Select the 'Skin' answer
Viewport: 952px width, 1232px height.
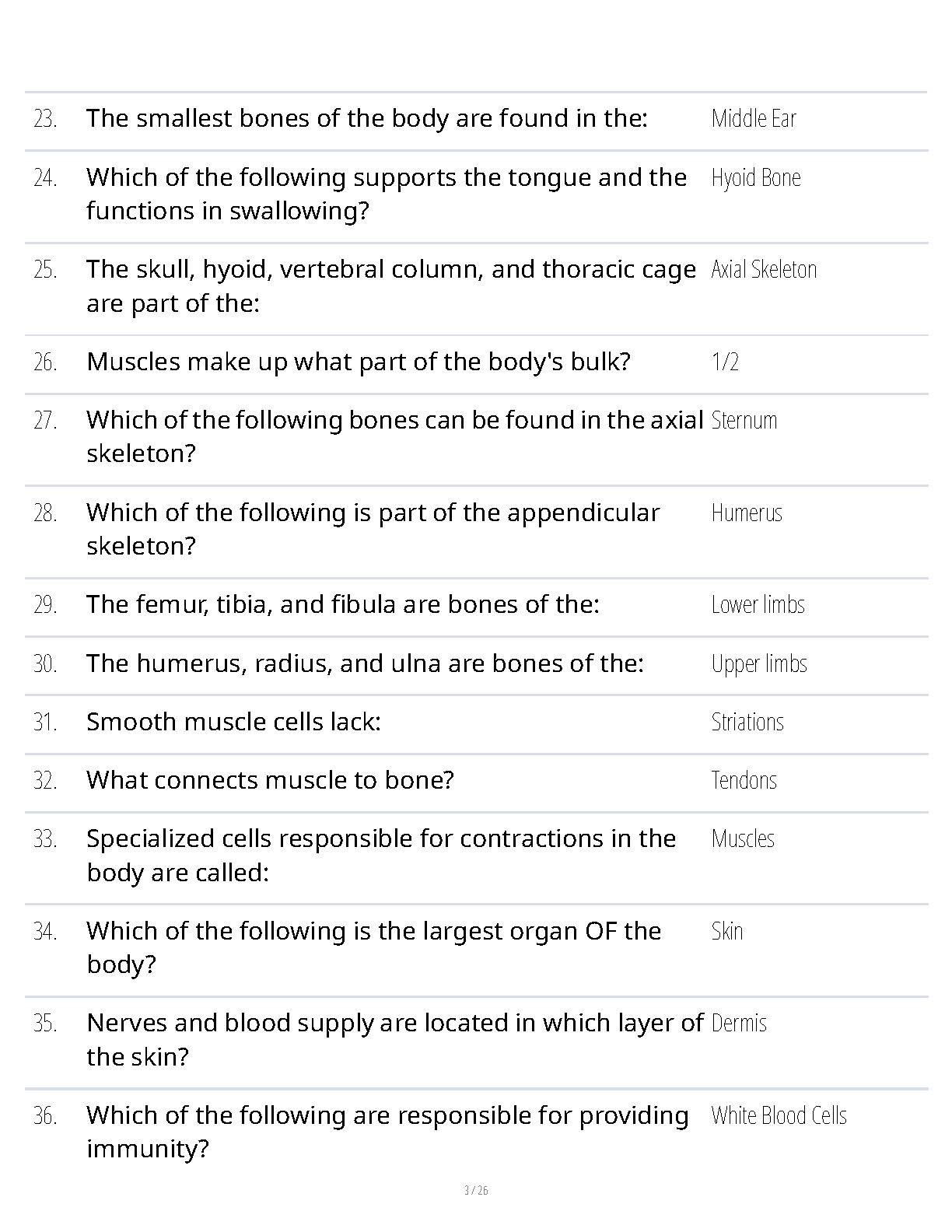(x=727, y=931)
